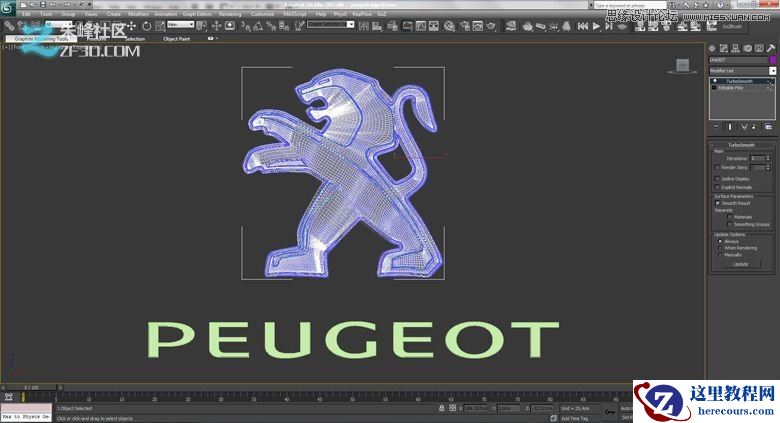The image size is (780, 423).
Task: Open reference coordinate system View dropdown
Action: [180, 24]
